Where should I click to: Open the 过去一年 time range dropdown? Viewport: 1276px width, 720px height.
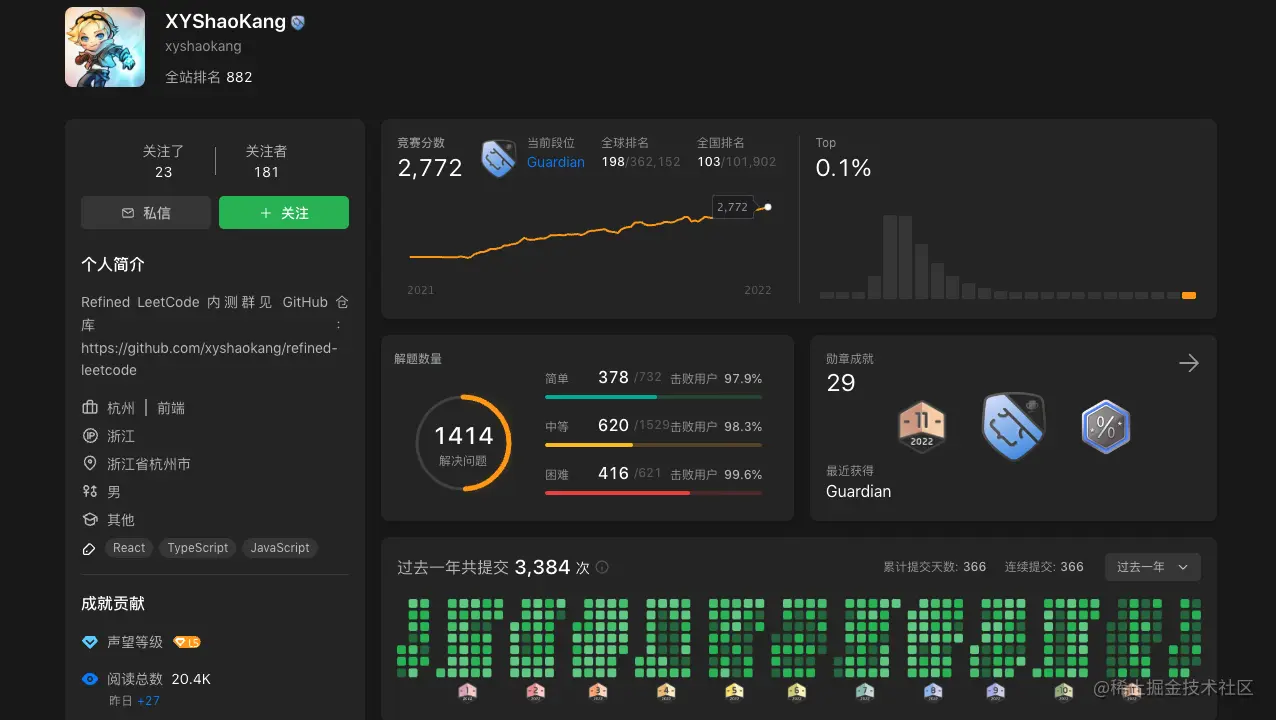(x=1152, y=567)
